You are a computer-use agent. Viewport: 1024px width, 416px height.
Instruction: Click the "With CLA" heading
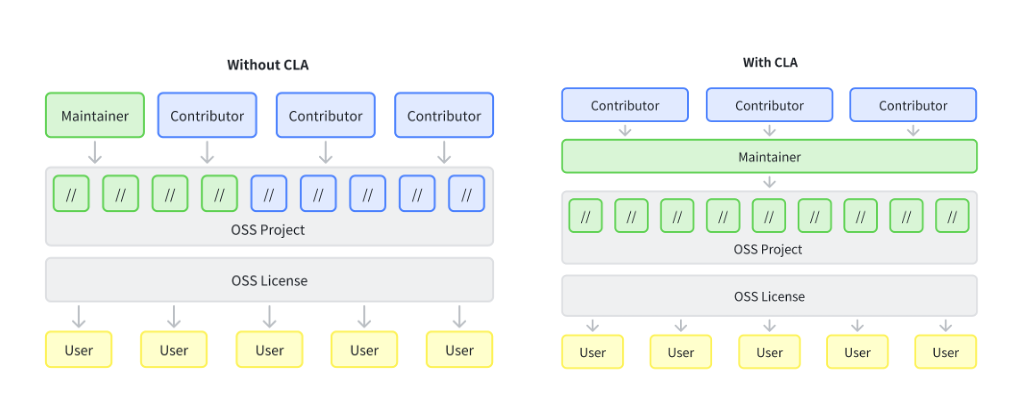[x=770, y=62]
